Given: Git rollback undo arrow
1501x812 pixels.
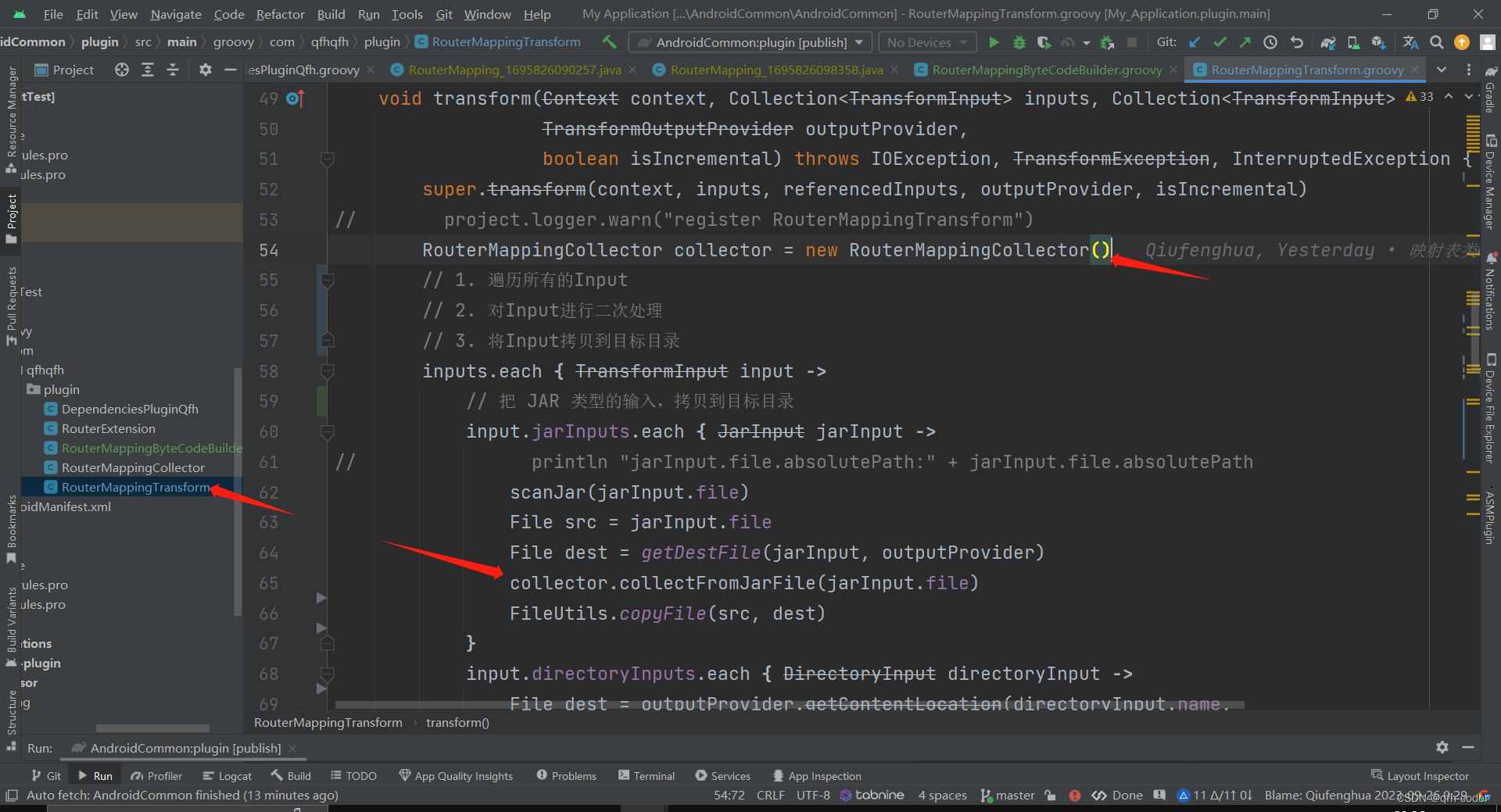Looking at the screenshot, I should [1296, 42].
